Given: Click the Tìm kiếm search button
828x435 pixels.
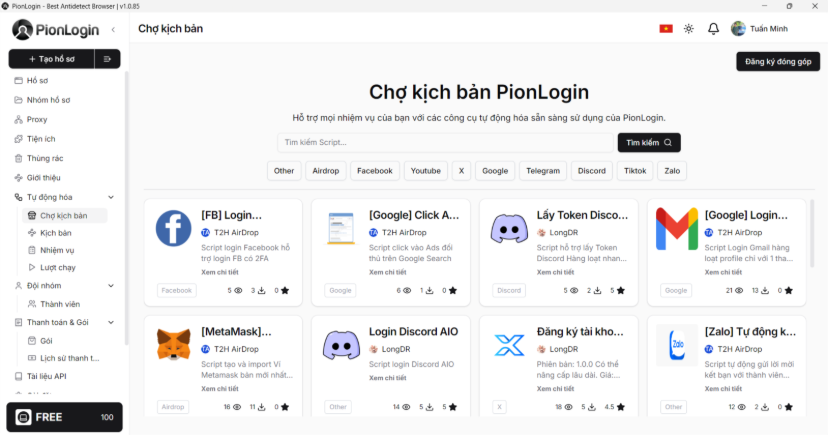Looking at the screenshot, I should pos(649,143).
